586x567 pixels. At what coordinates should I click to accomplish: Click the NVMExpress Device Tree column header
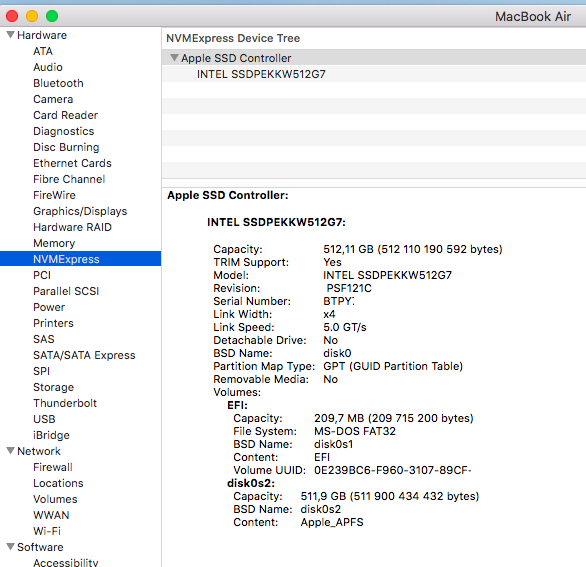tap(374, 38)
